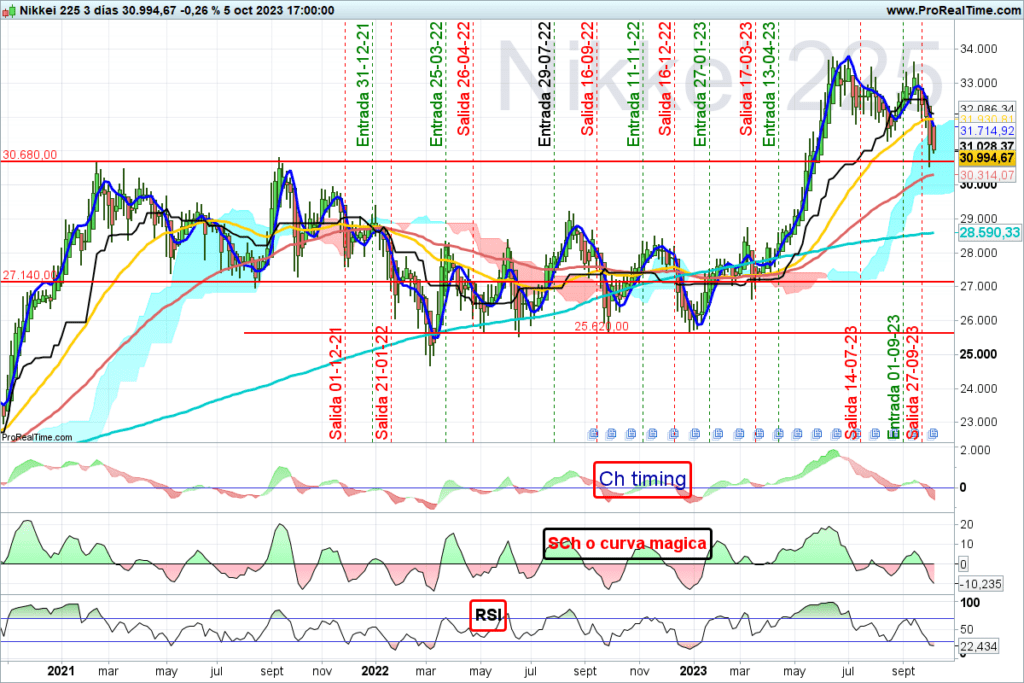
Task: Click the pink price label 30.314,07
Action: tap(986, 175)
